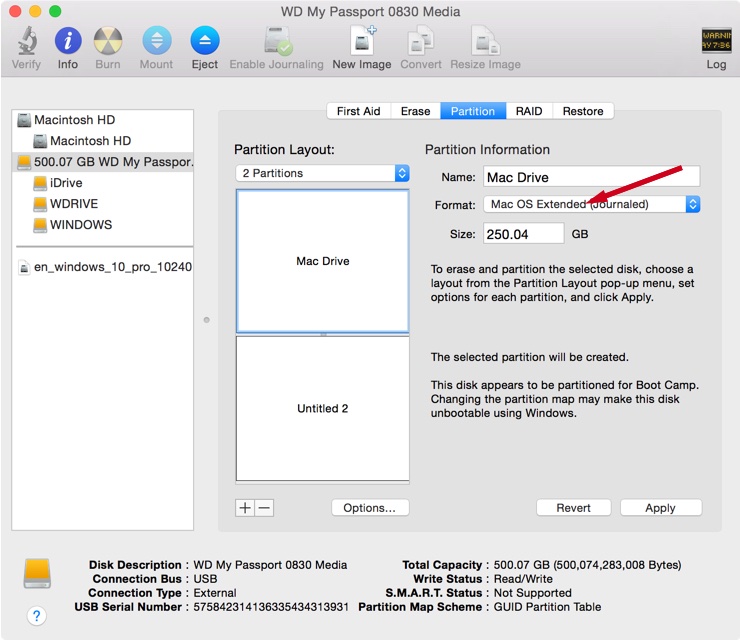
Task: Click the partition Name field
Action: [592, 177]
